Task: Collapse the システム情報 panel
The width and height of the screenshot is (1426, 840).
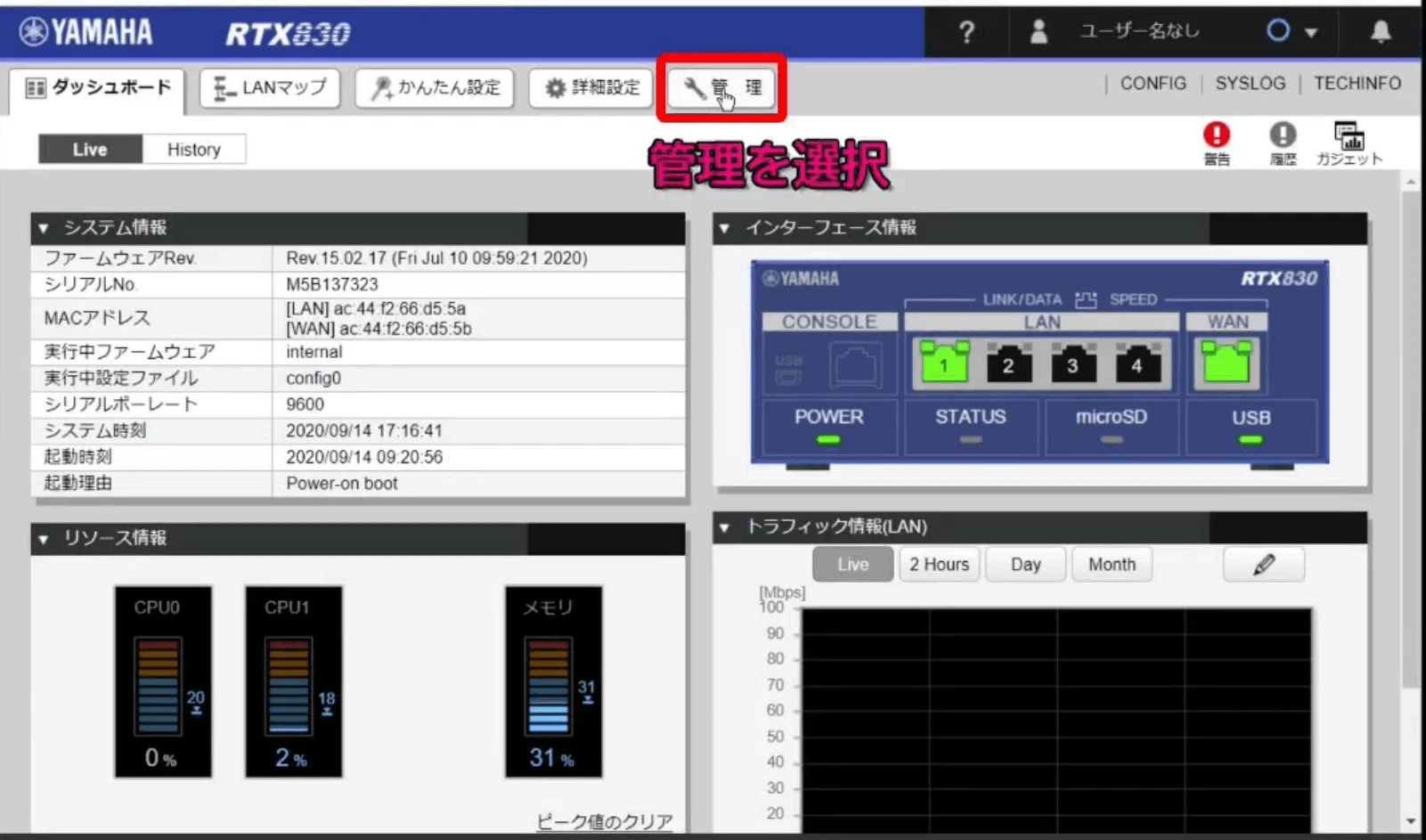Action: [x=44, y=228]
